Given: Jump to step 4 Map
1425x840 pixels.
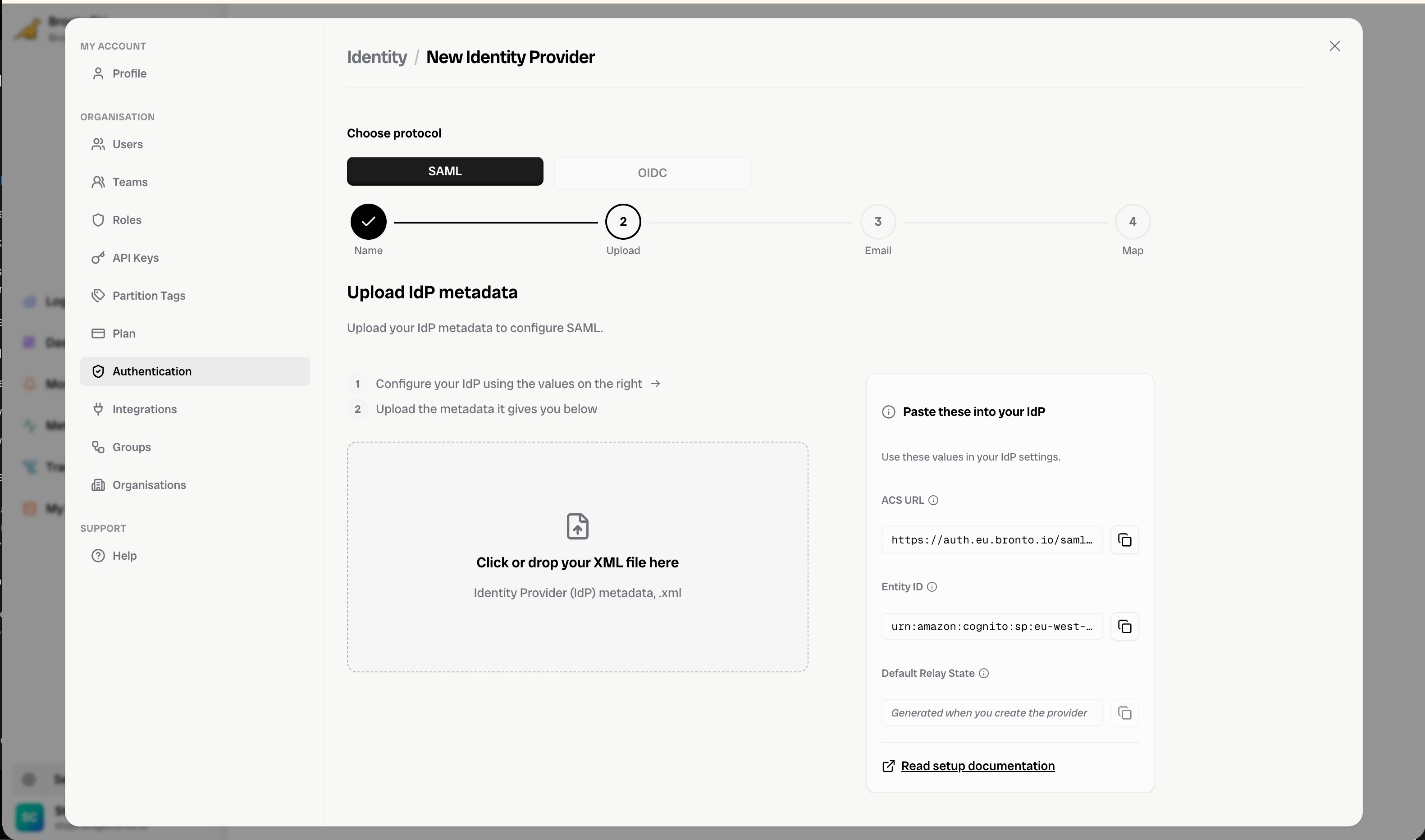Looking at the screenshot, I should coord(1133,222).
